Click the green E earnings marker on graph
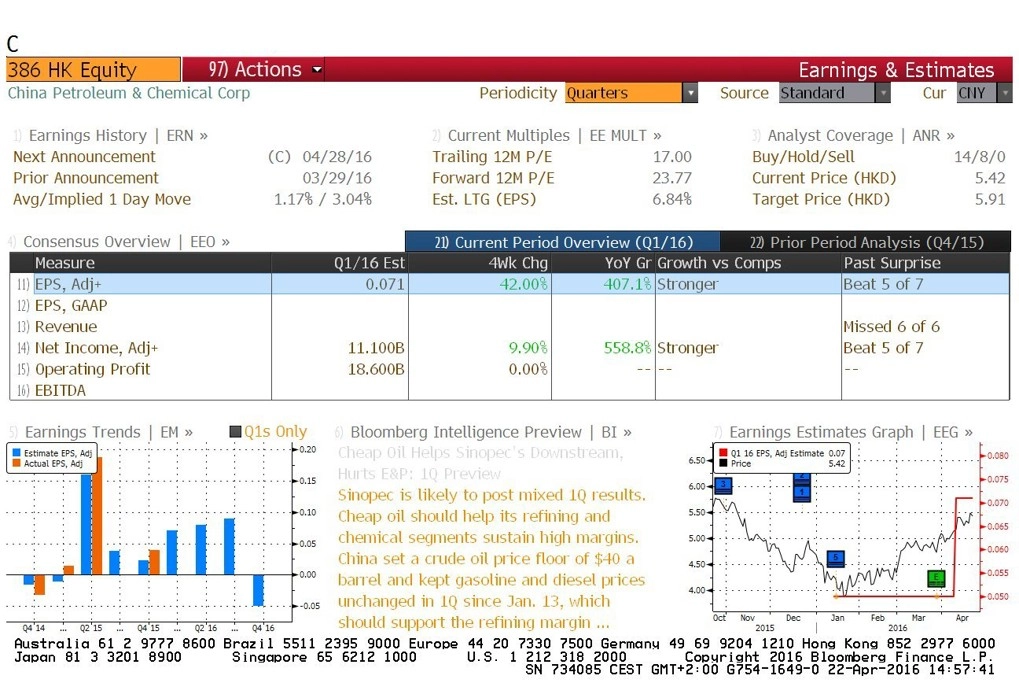 tap(936, 577)
